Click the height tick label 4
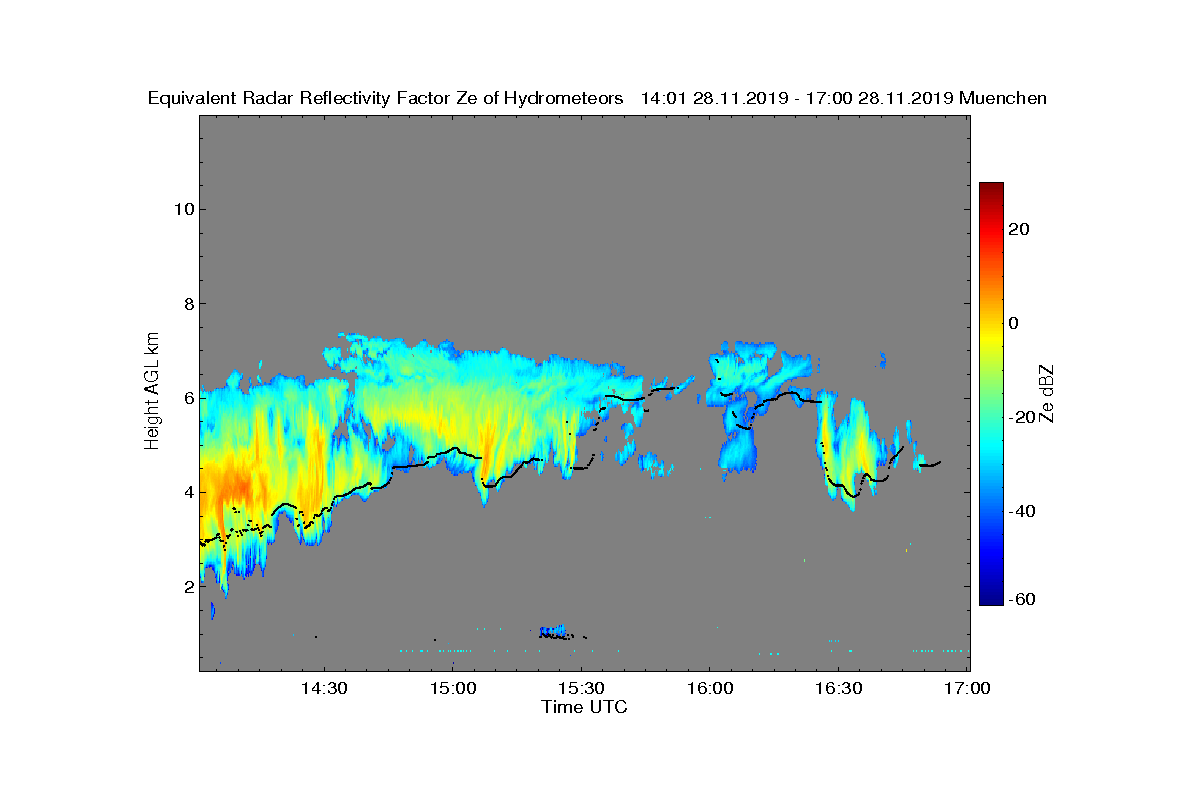This screenshot has height=800, width=1200. (187, 492)
